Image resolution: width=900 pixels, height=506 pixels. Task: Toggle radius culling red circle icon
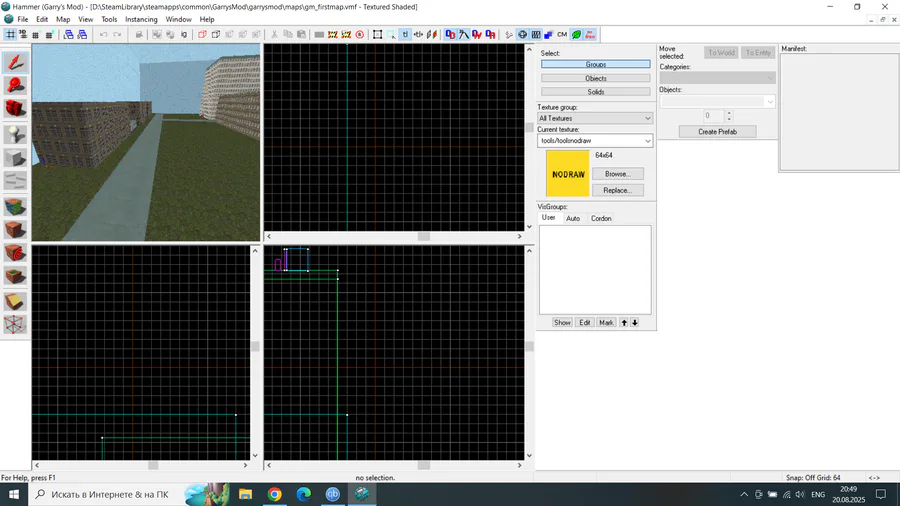click(359, 34)
